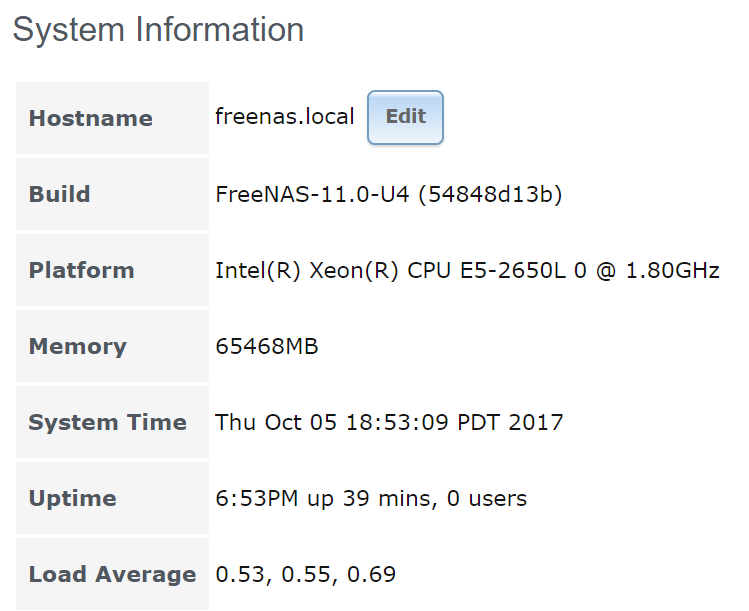Click the freenas.local hostname value
Image resolution: width=749 pixels, height=611 pixels.
click(285, 117)
